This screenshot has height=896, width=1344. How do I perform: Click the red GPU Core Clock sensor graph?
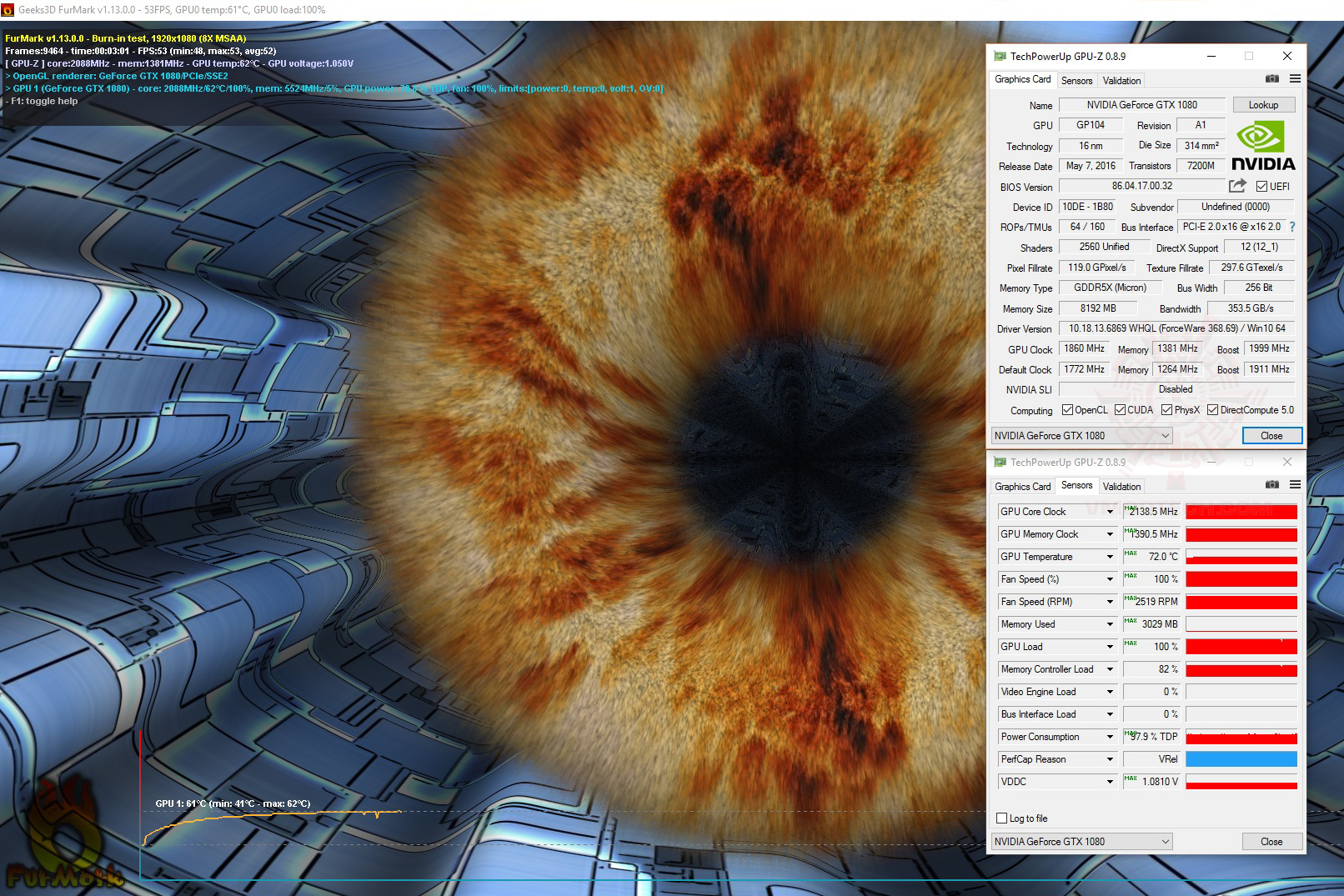pos(1241,512)
